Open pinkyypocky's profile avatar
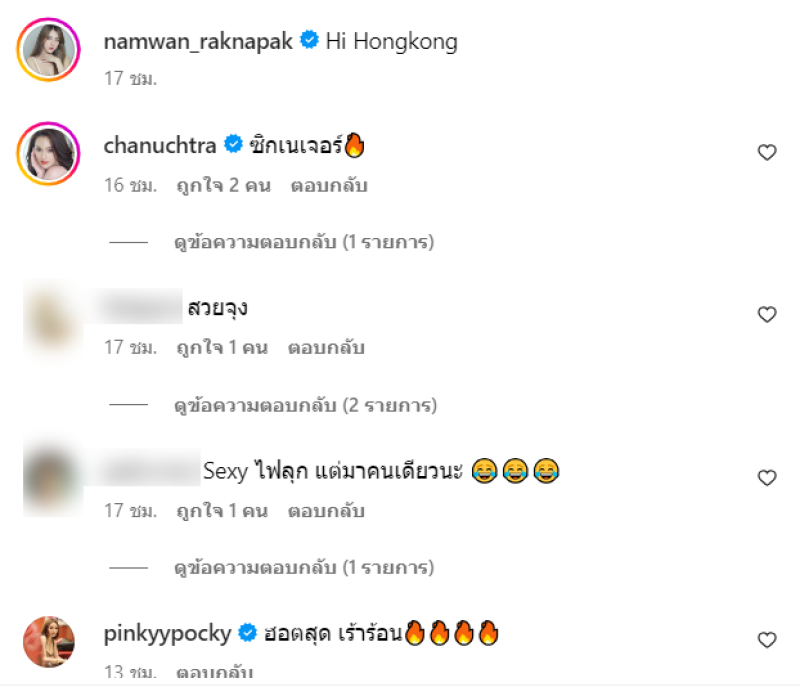Viewport: 800px width, 687px height. coord(48,642)
